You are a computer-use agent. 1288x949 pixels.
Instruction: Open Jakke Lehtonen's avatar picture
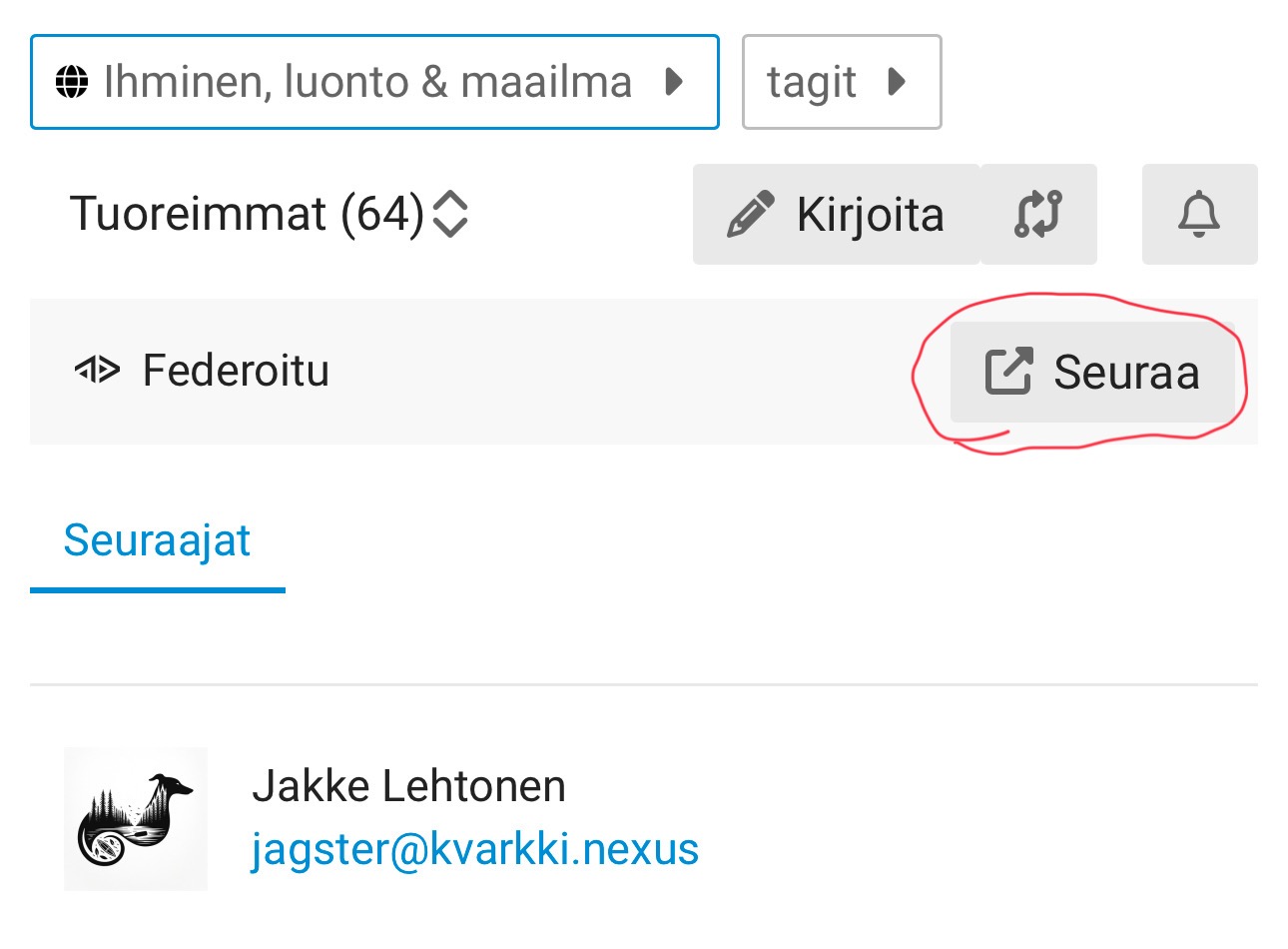pos(136,819)
